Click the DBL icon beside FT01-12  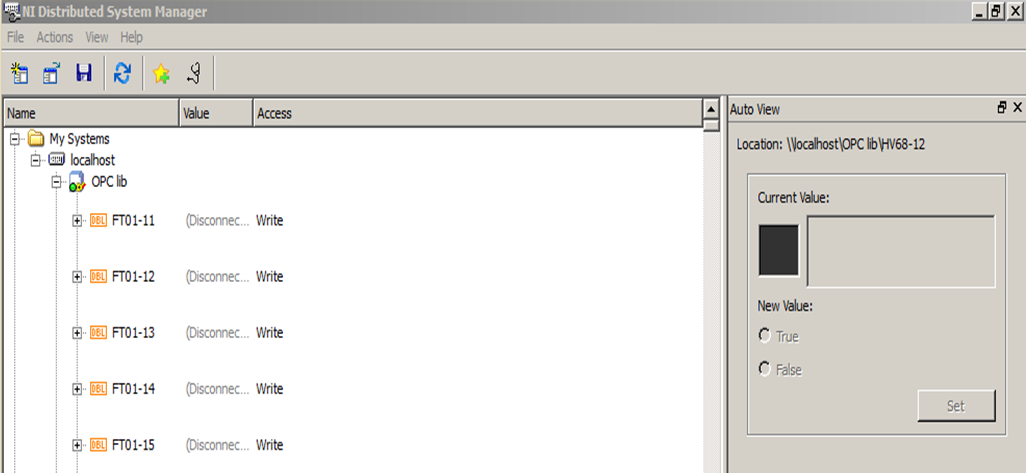pos(98,277)
